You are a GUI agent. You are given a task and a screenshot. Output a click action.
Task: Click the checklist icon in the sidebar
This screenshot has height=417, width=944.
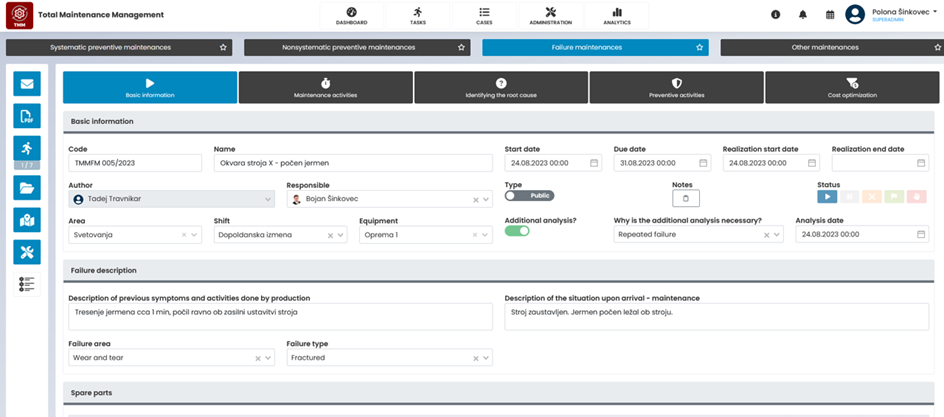point(27,284)
